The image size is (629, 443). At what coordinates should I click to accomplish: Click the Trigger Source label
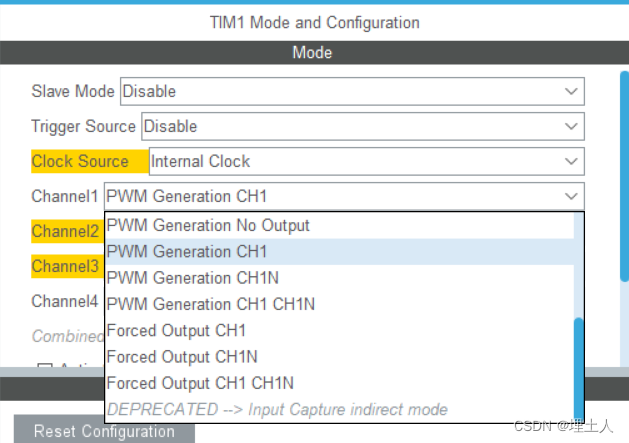(x=83, y=126)
